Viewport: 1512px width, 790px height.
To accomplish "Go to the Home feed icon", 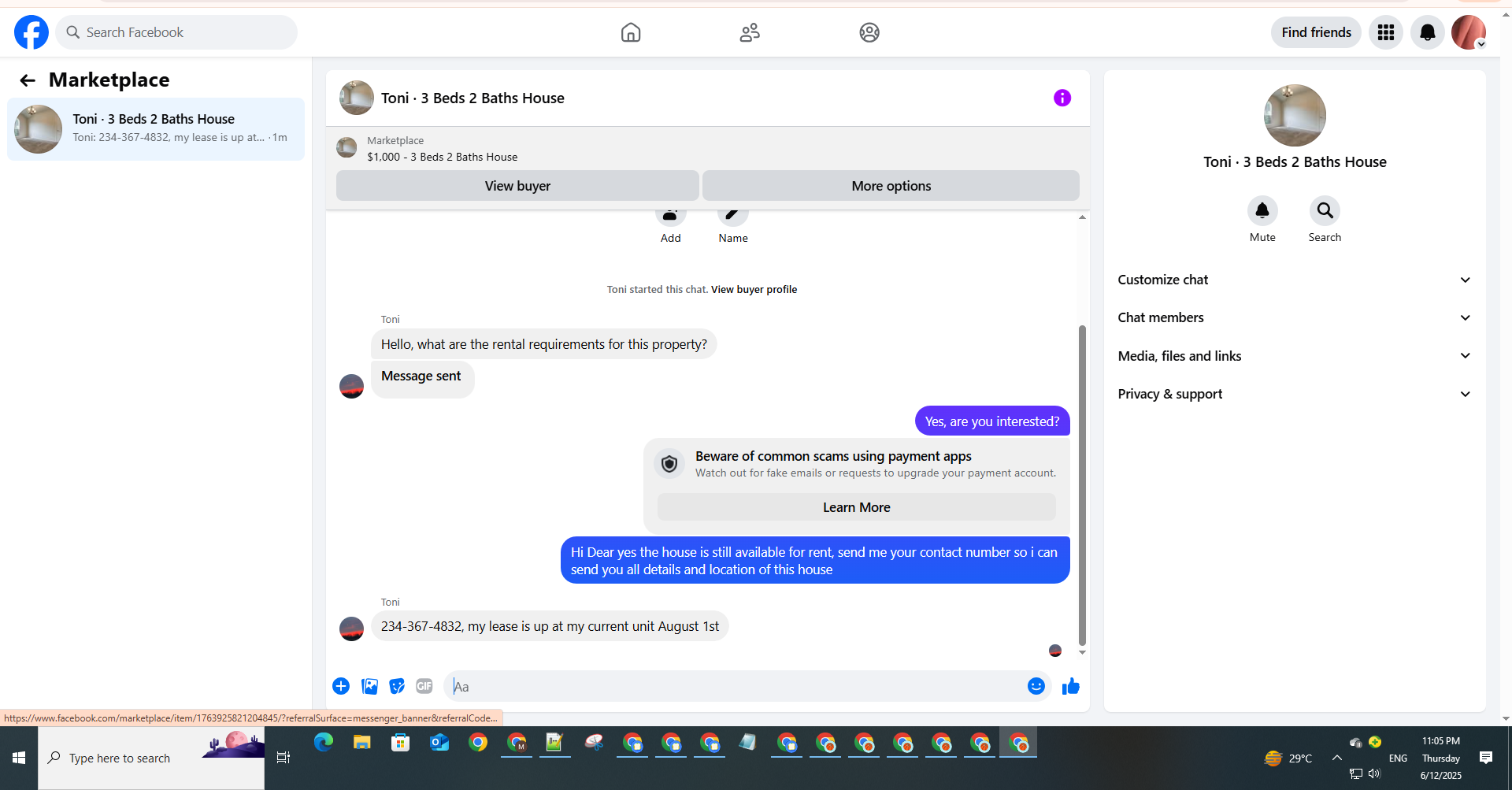I will (x=631, y=32).
